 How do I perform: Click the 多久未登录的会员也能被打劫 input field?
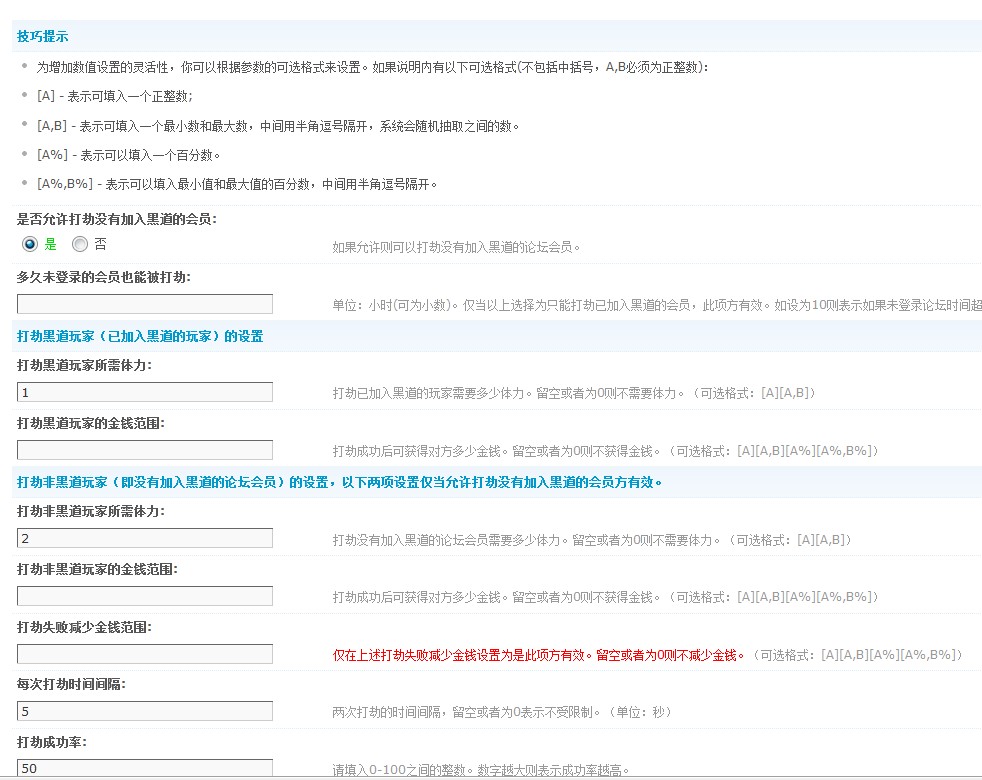coord(145,304)
